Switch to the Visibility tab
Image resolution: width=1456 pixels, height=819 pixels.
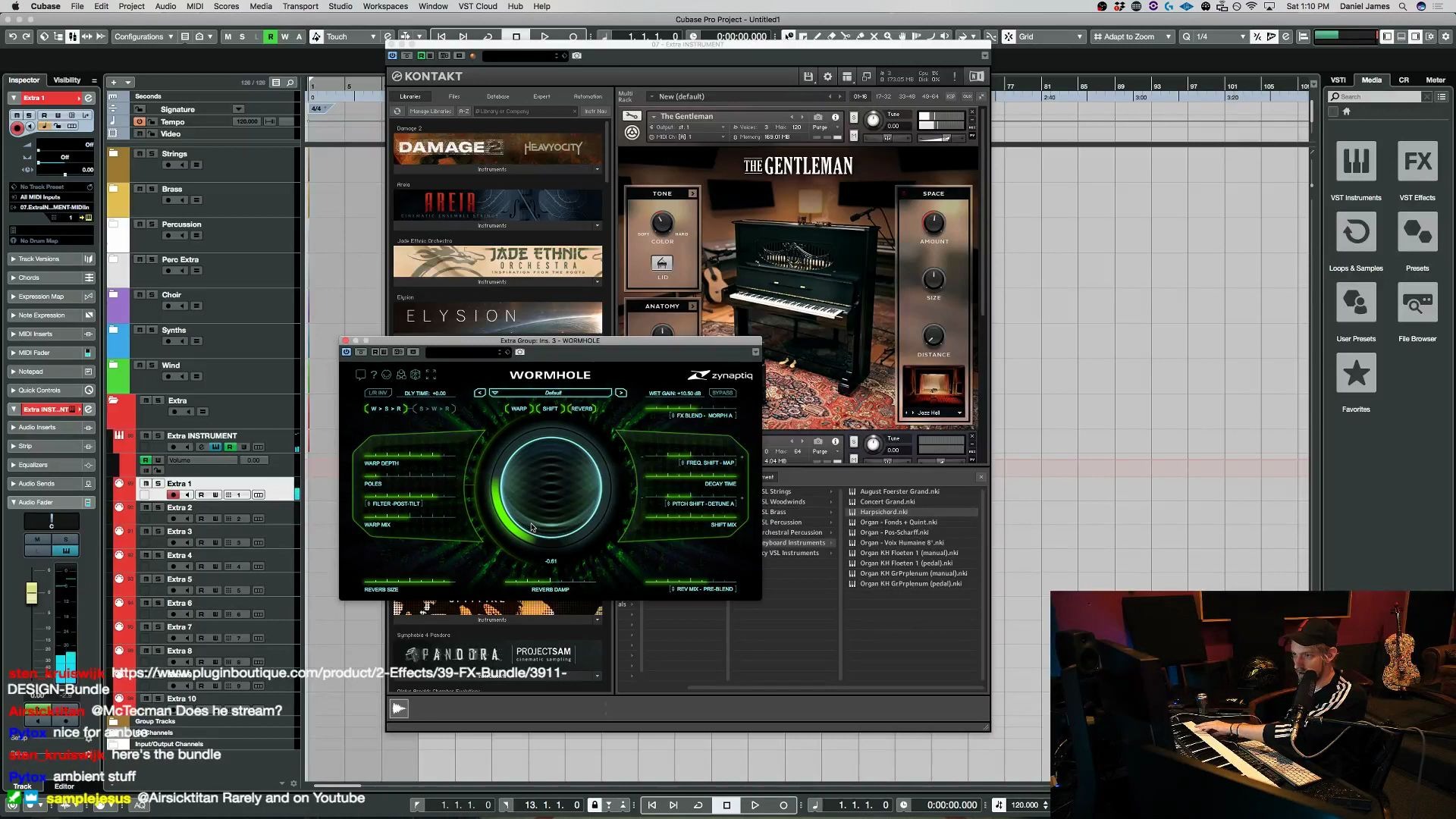[x=67, y=80]
